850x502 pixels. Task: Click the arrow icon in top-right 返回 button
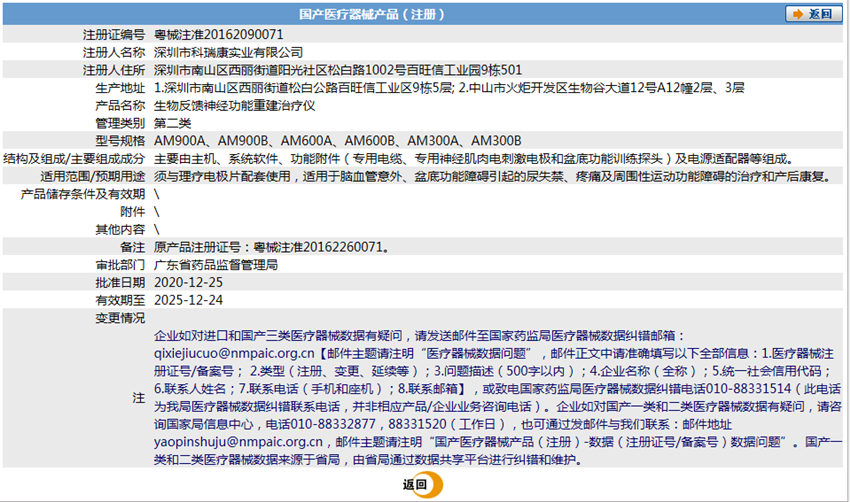coord(797,14)
